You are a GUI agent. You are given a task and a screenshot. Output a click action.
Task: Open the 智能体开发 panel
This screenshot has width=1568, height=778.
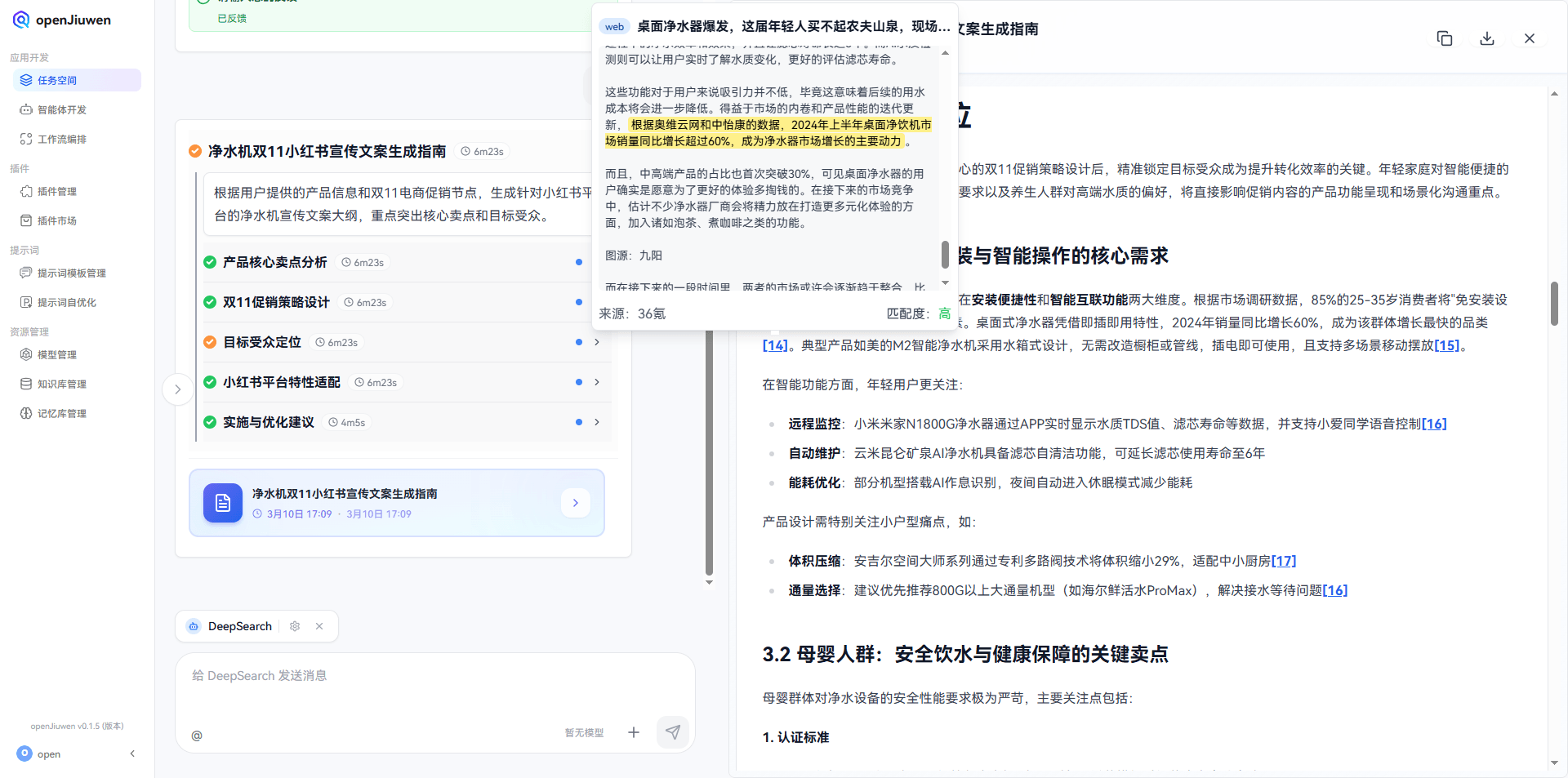click(63, 109)
